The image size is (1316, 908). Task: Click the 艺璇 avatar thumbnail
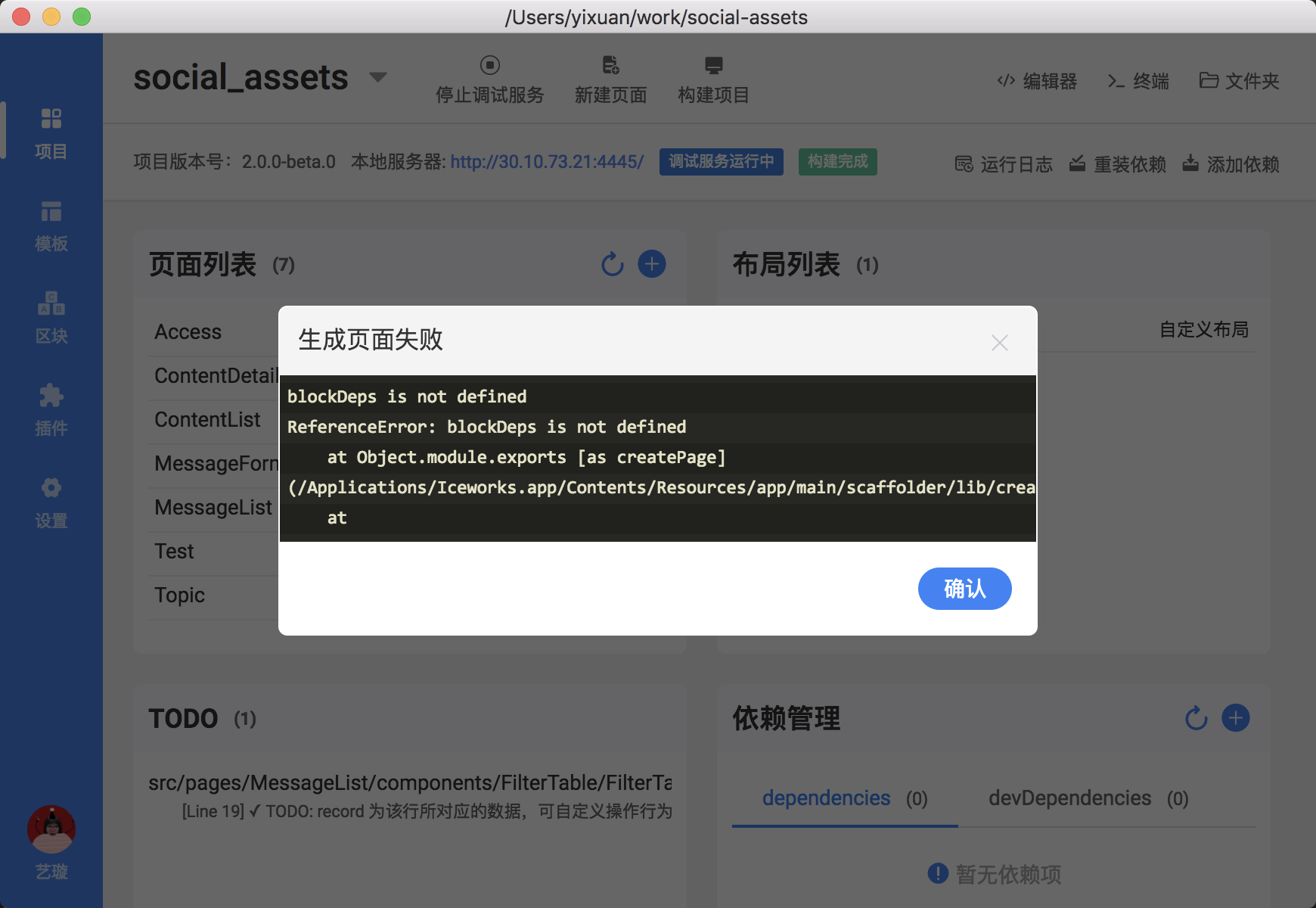51,829
